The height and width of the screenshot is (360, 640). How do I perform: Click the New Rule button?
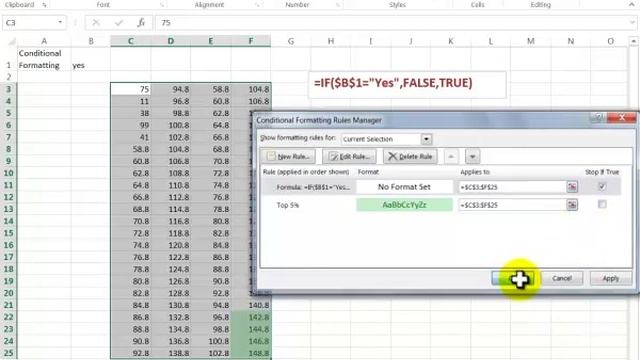point(288,156)
